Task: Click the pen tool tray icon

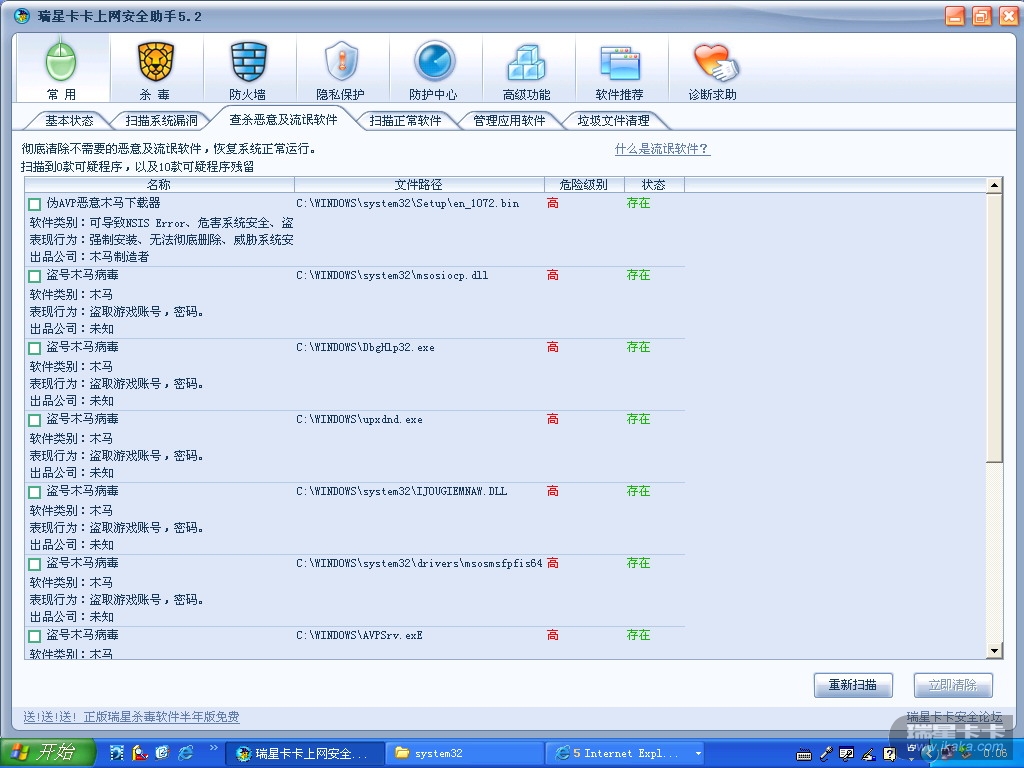Action: (x=868, y=754)
